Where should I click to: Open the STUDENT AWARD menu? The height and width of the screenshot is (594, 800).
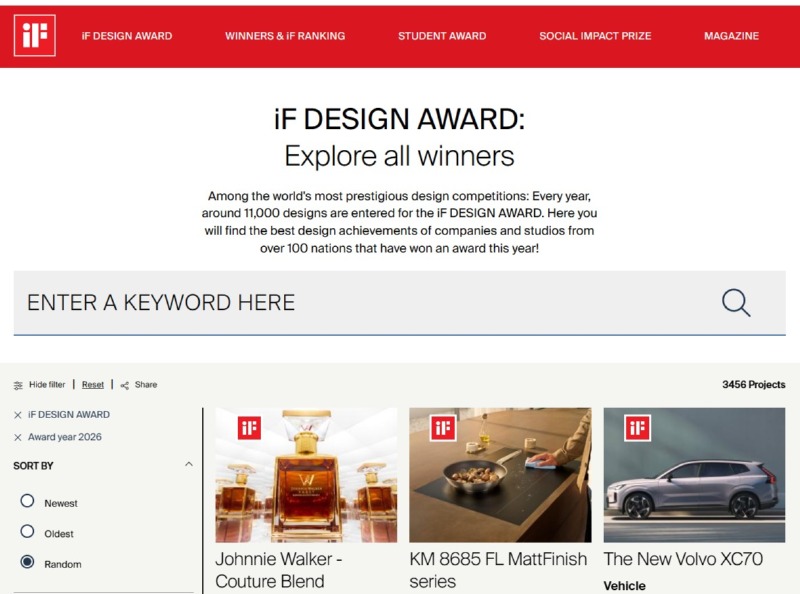click(x=442, y=36)
